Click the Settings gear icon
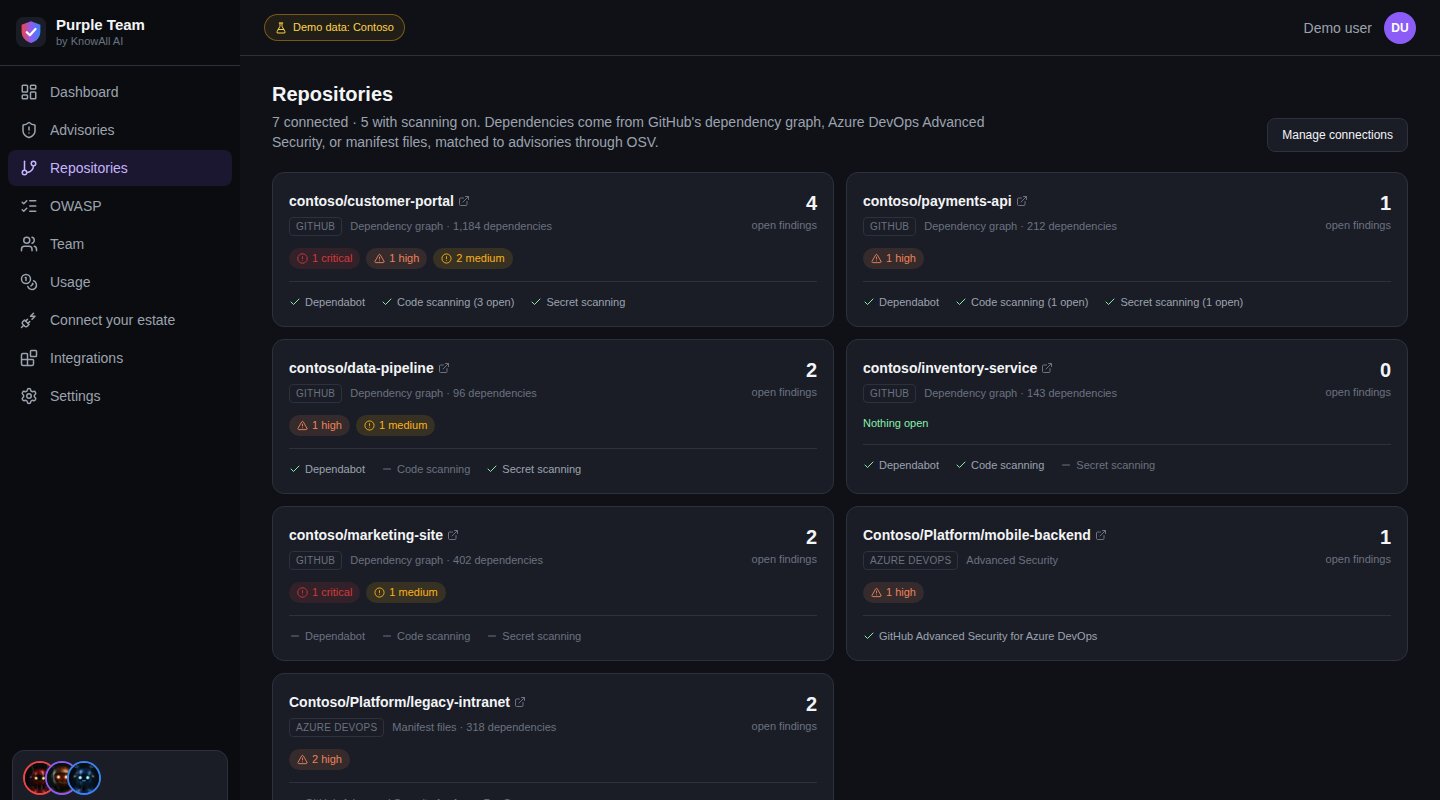This screenshot has width=1440, height=800. pyautogui.click(x=29, y=396)
